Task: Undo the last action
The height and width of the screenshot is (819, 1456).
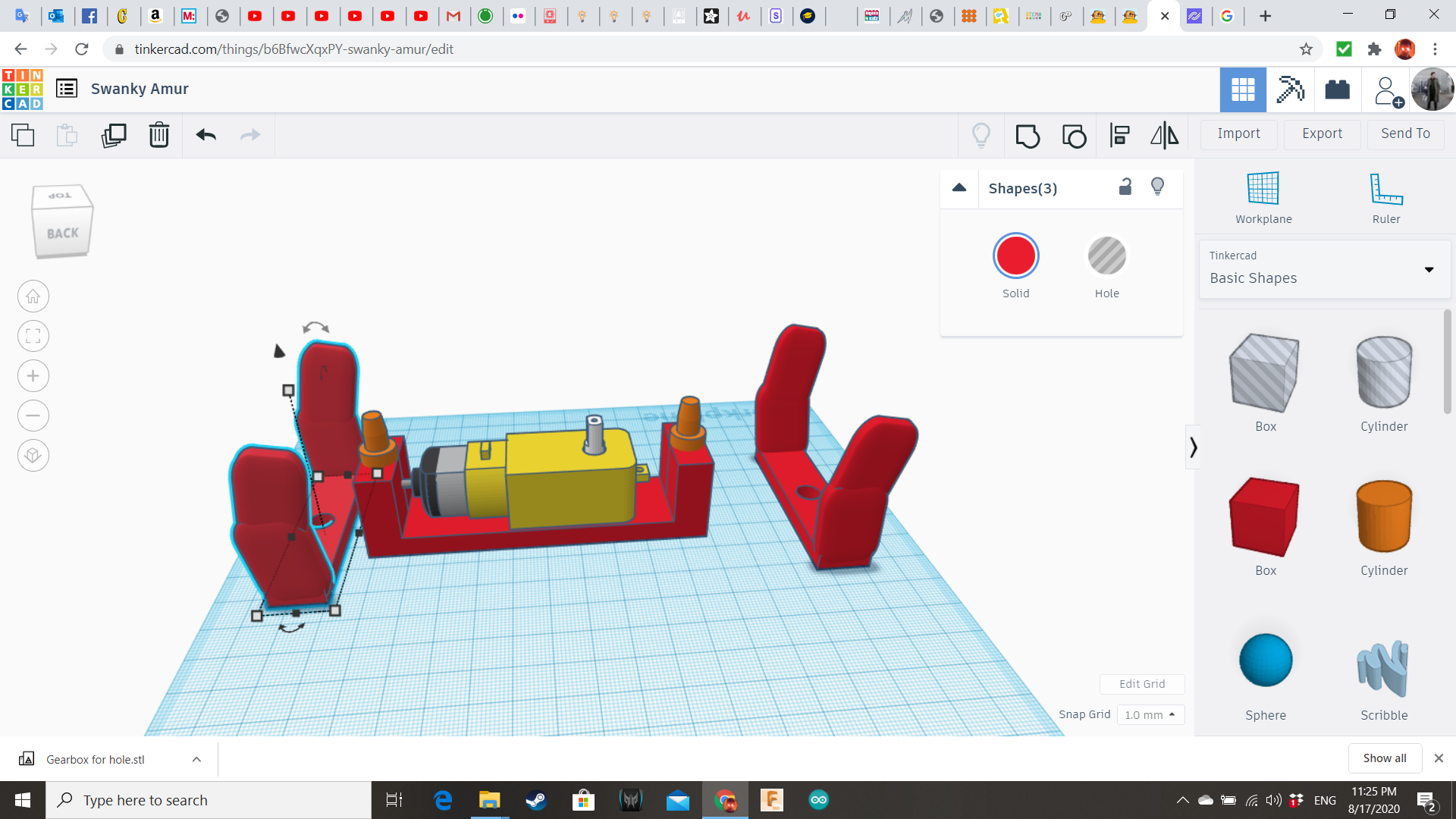Action: pyautogui.click(x=206, y=135)
